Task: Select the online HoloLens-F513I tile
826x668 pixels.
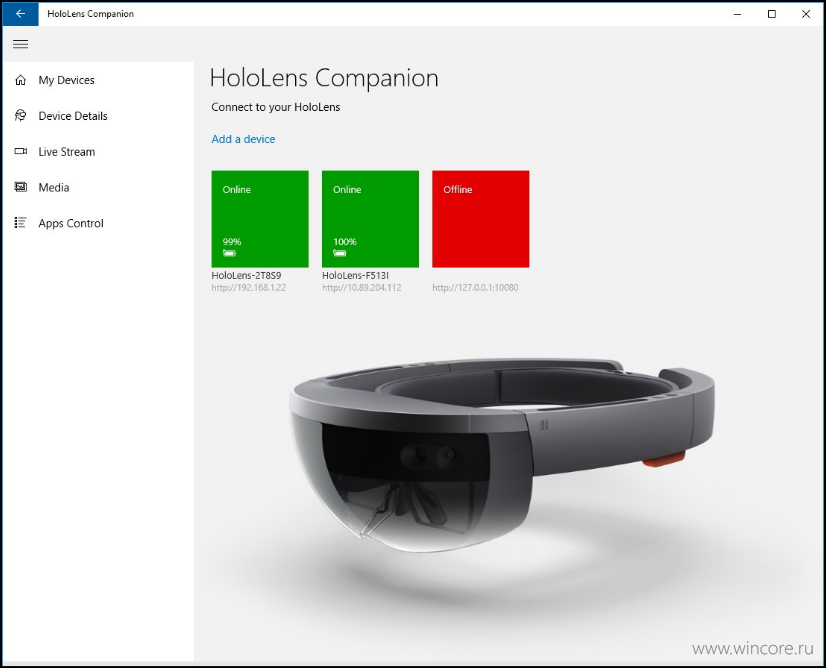Action: click(x=370, y=219)
